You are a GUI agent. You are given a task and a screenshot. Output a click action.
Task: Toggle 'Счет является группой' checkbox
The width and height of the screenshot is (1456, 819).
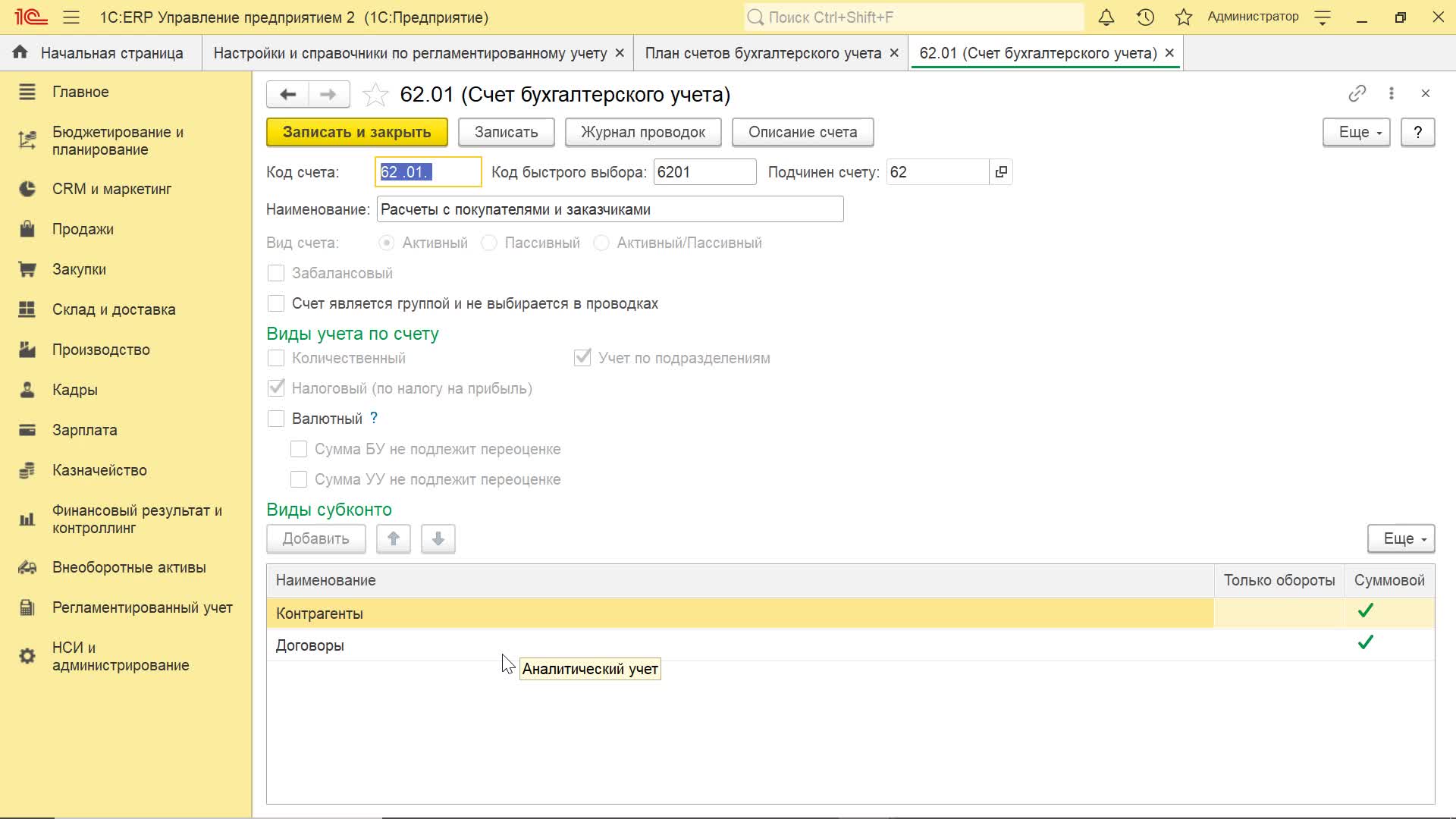click(276, 303)
